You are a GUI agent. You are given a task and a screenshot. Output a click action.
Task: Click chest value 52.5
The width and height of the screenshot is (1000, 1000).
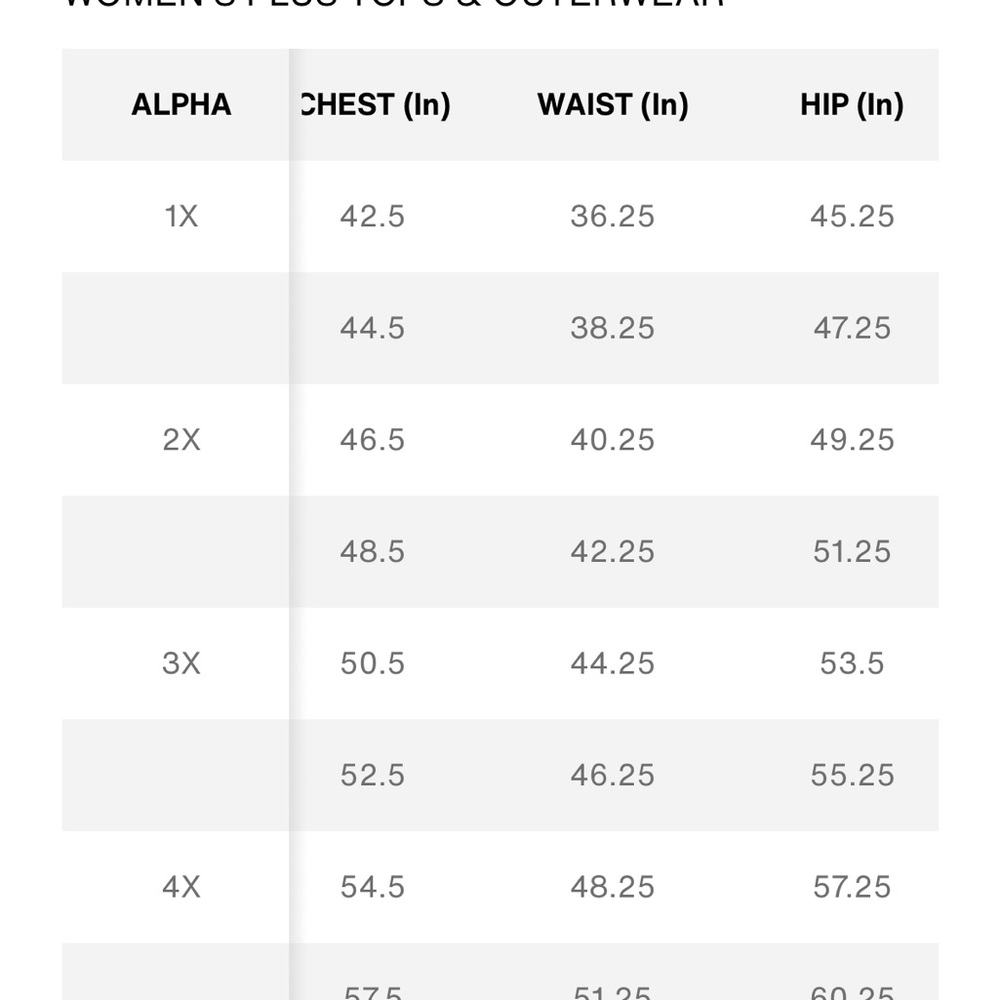tap(372, 776)
